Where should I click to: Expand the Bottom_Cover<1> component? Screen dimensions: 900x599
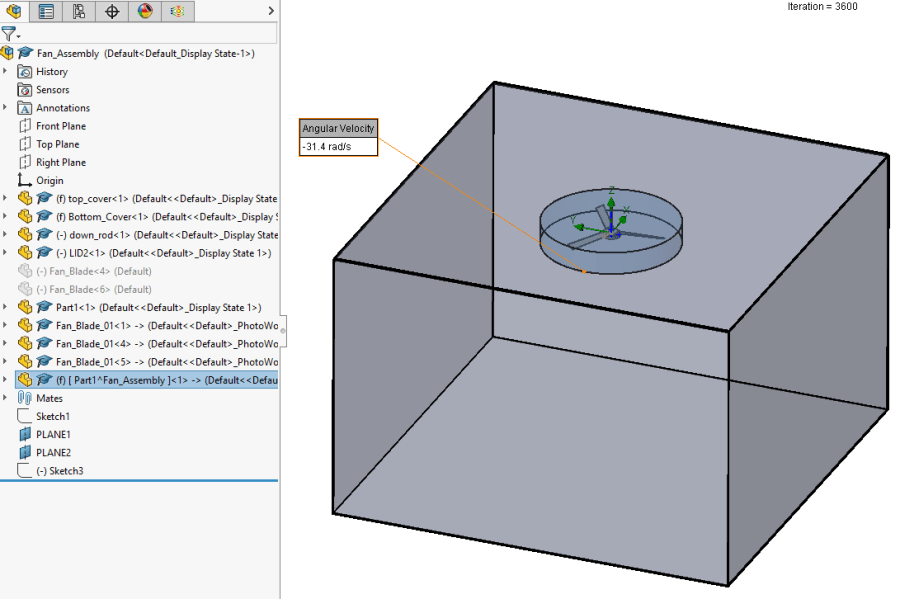pos(5,216)
